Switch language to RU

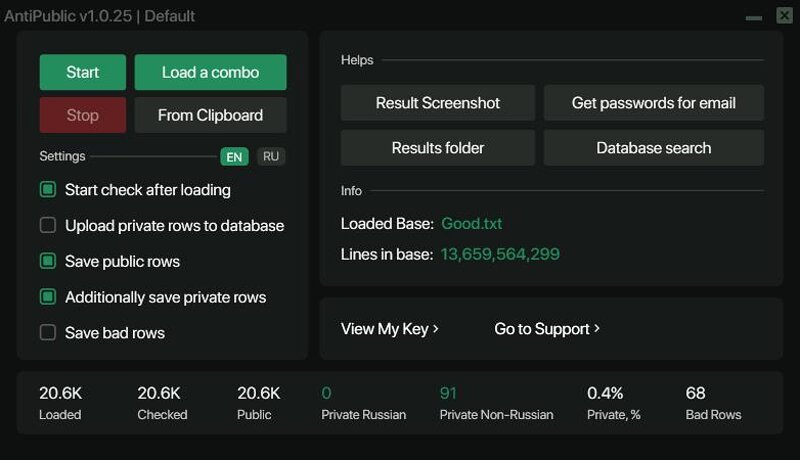coord(271,157)
